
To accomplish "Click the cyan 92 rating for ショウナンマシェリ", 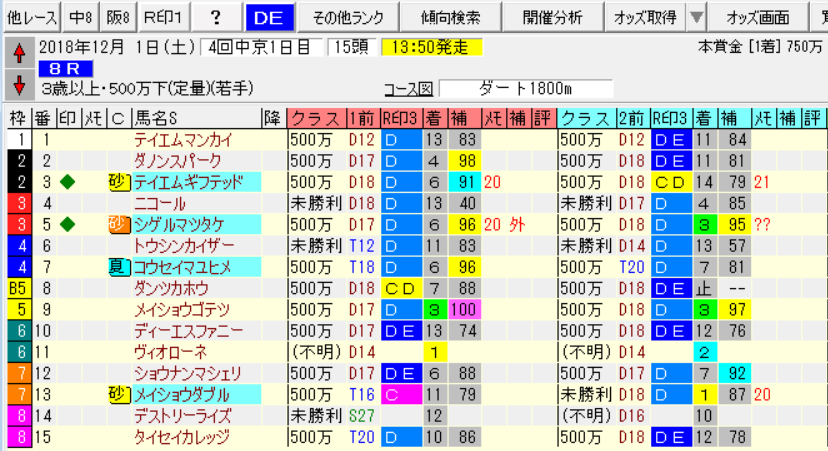I will [736, 373].
